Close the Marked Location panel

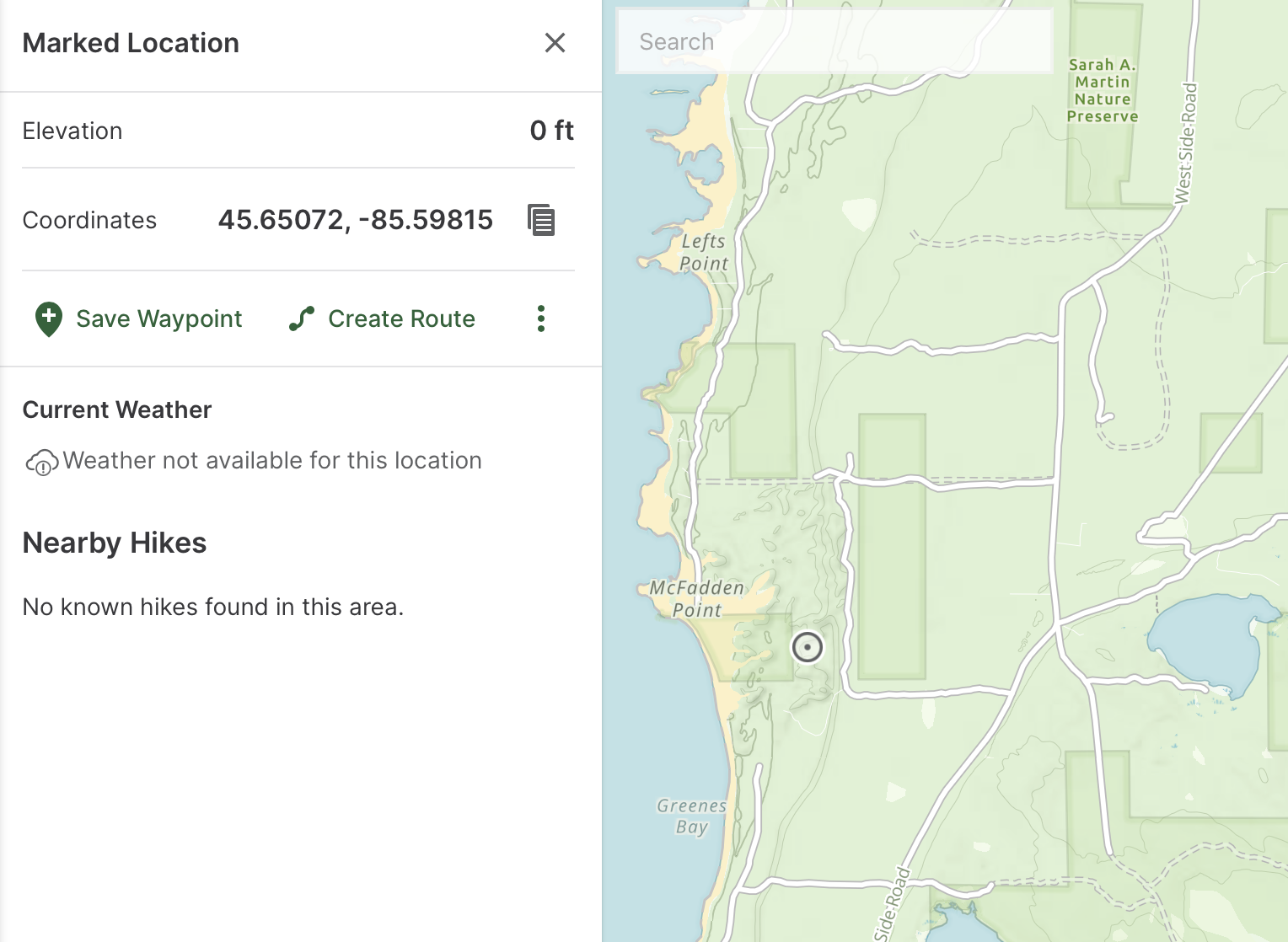pos(555,43)
